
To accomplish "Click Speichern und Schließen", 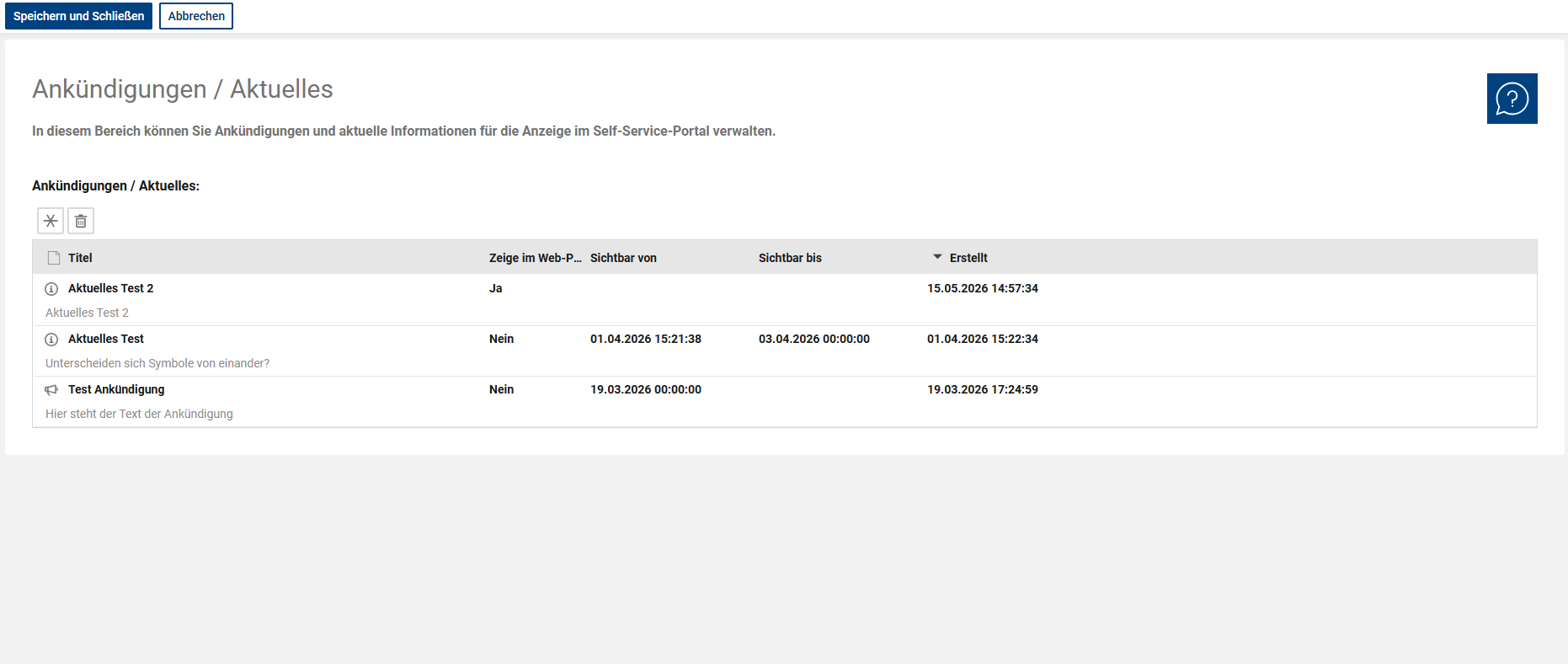I will pyautogui.click(x=78, y=16).
